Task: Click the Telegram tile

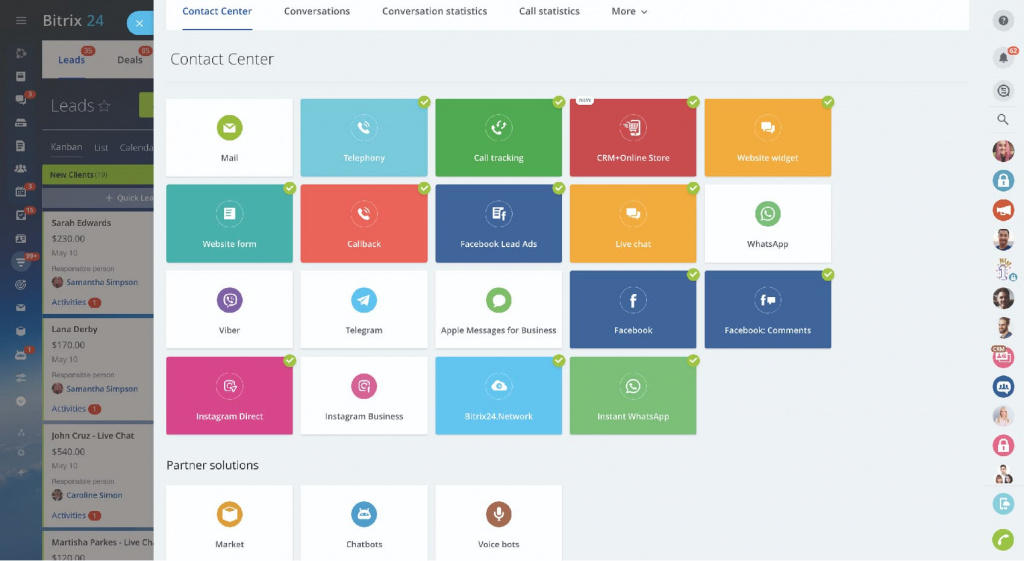Action: (364, 310)
